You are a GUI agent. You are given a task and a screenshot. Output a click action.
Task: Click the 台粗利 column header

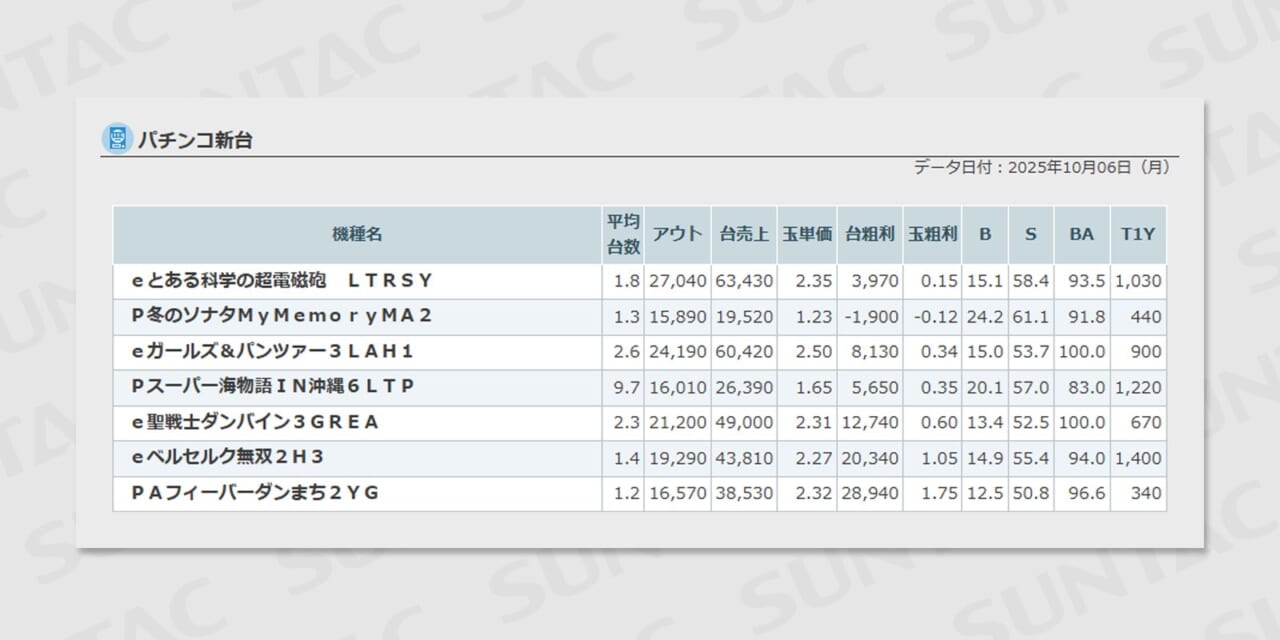pyautogui.click(x=869, y=234)
